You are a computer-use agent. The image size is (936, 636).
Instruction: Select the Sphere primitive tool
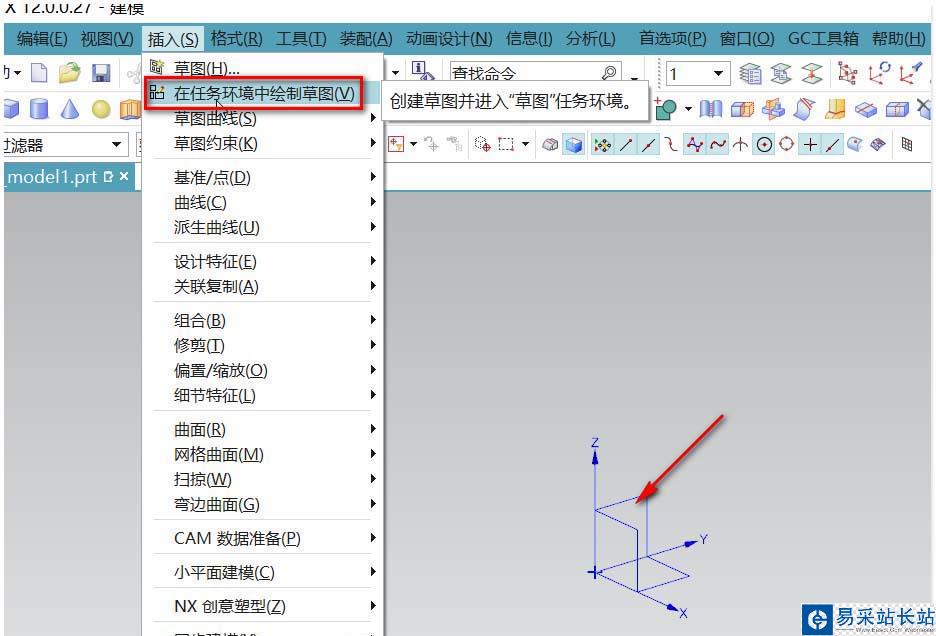click(x=101, y=109)
